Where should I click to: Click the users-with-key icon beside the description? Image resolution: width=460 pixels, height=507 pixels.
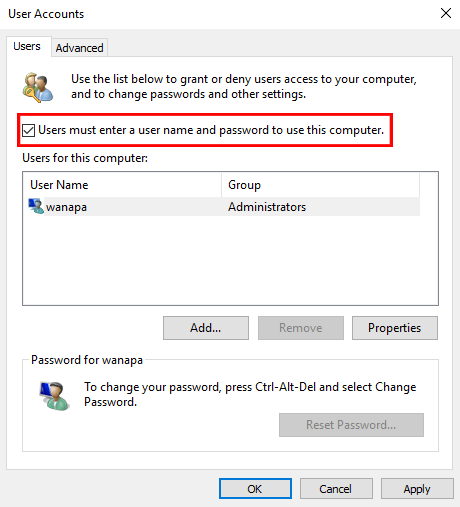38,87
